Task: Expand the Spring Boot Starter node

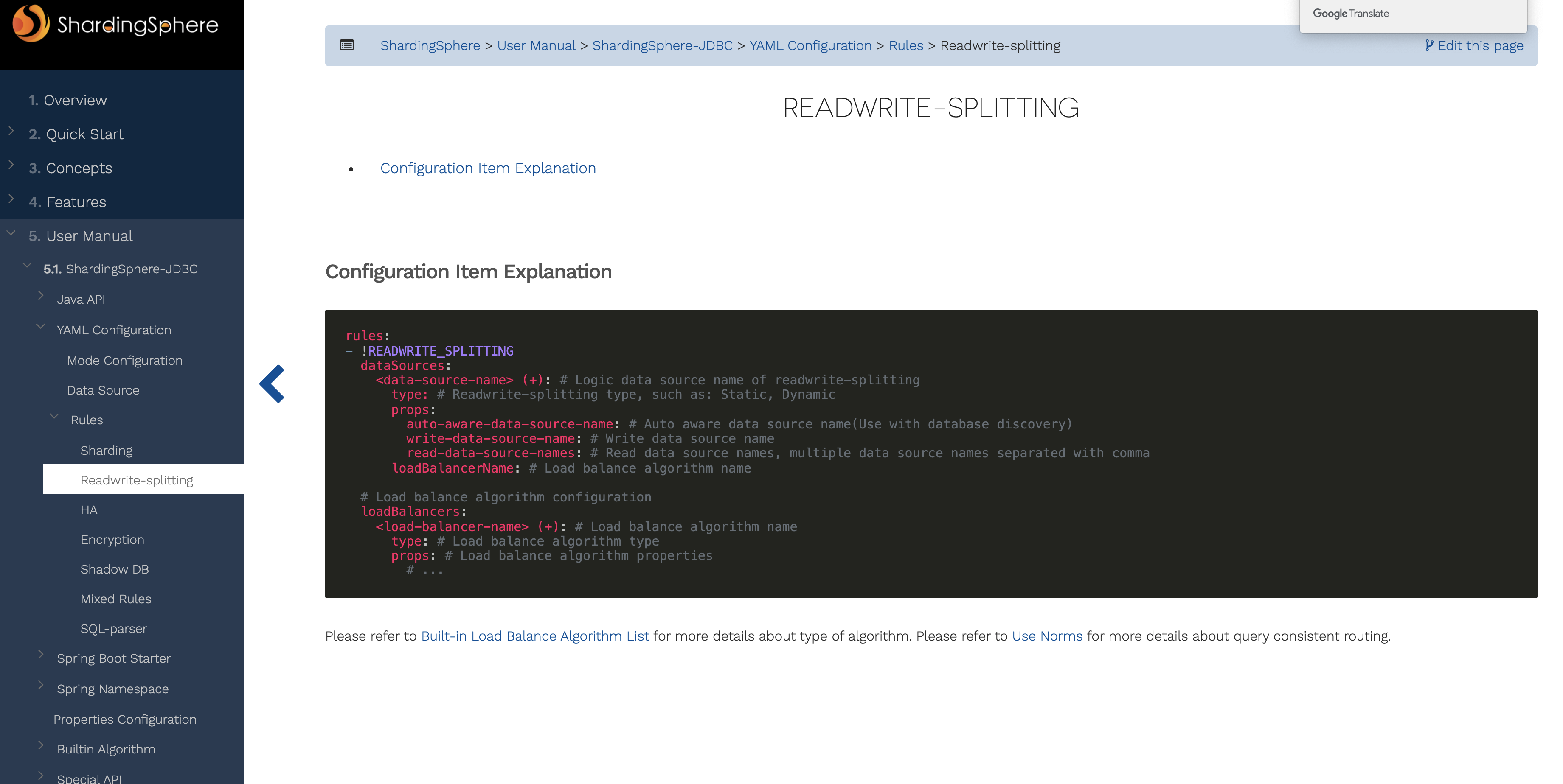Action: (41, 655)
